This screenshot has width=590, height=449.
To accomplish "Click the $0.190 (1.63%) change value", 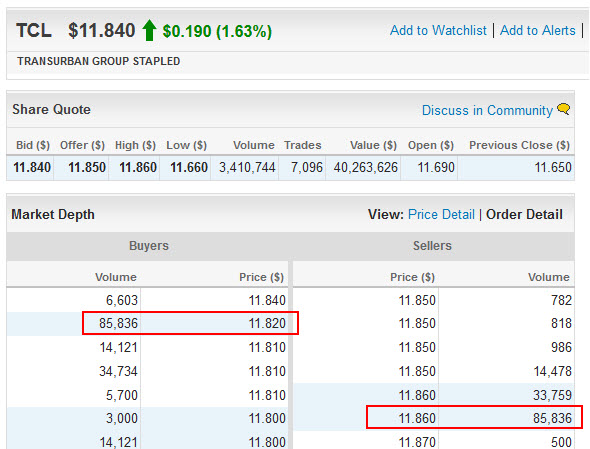I will point(217,31).
